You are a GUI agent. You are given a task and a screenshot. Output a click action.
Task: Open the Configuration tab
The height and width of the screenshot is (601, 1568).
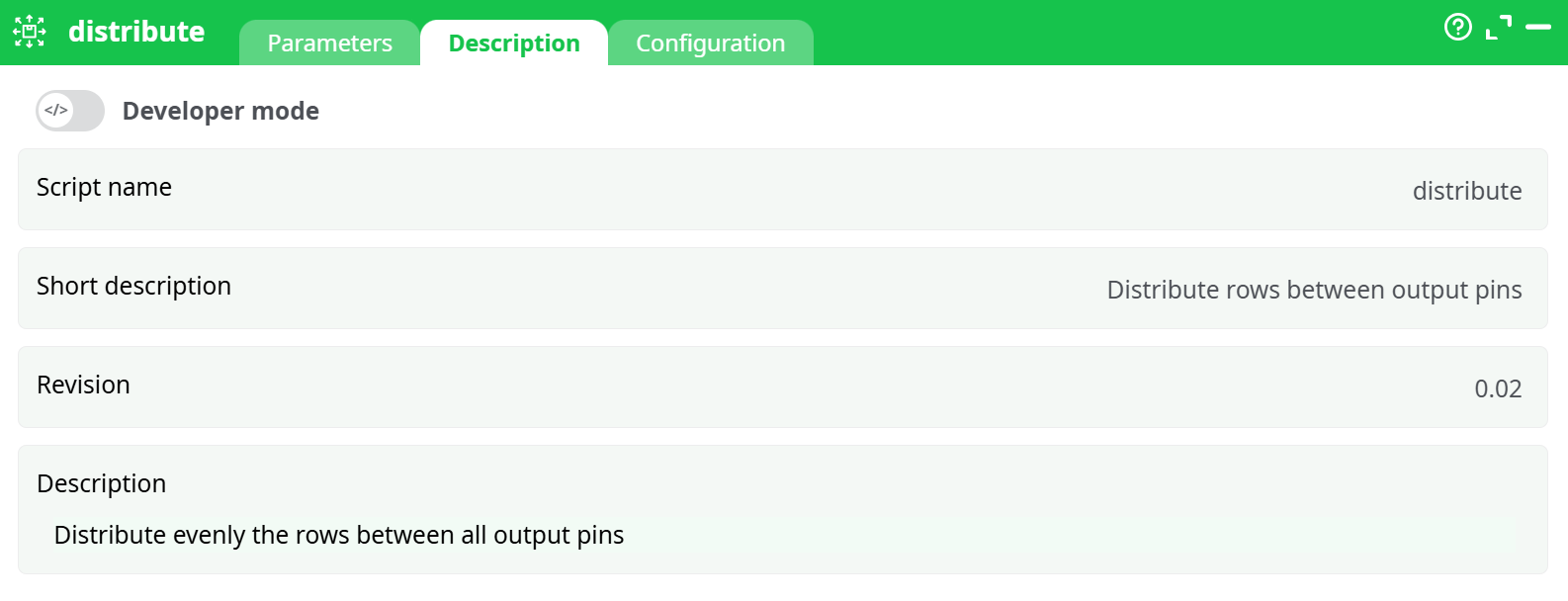pyautogui.click(x=710, y=43)
